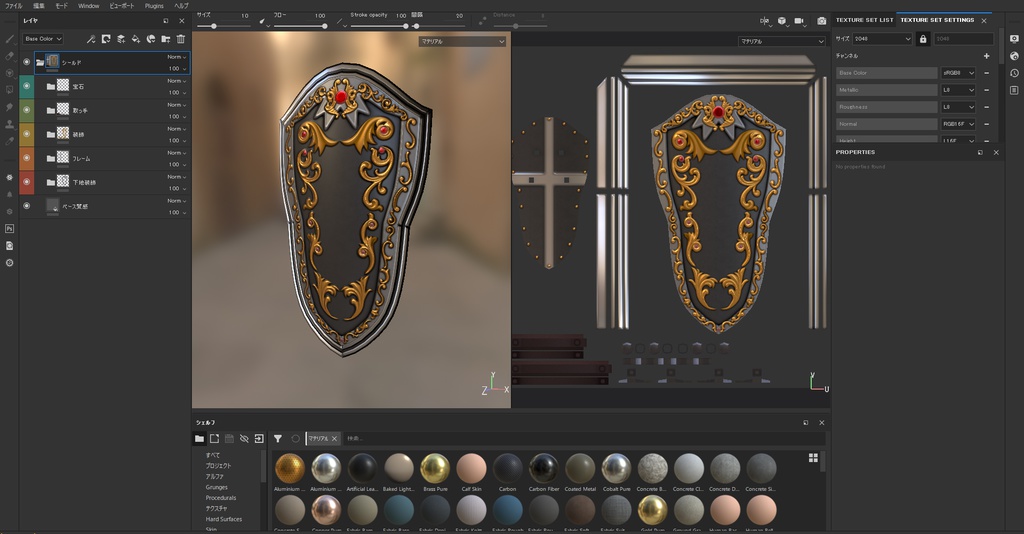The height and width of the screenshot is (534, 1024).
Task: Switch to TEXTURE SET LIST tab
Action: pos(864,20)
